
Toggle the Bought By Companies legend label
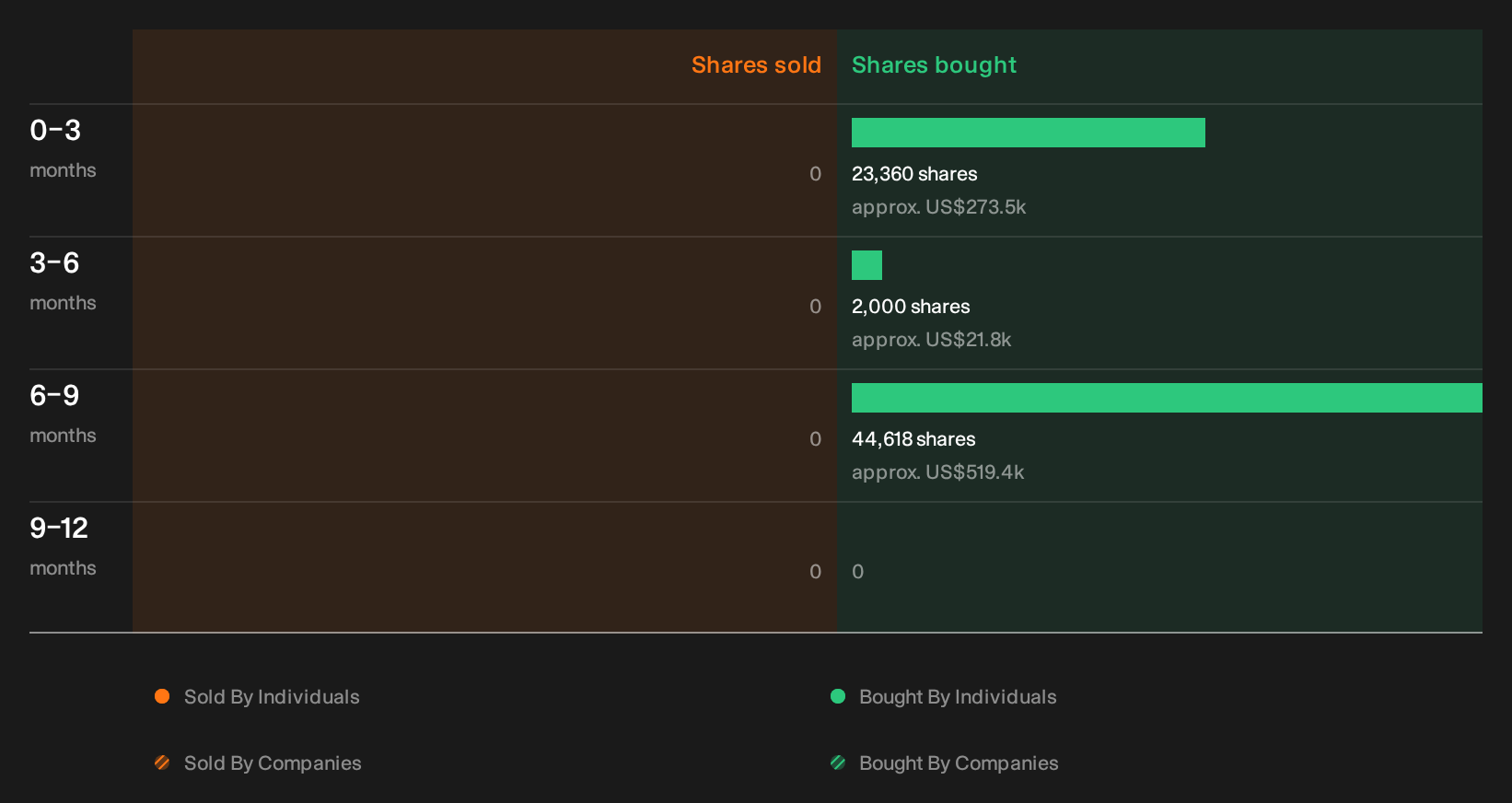click(x=959, y=763)
